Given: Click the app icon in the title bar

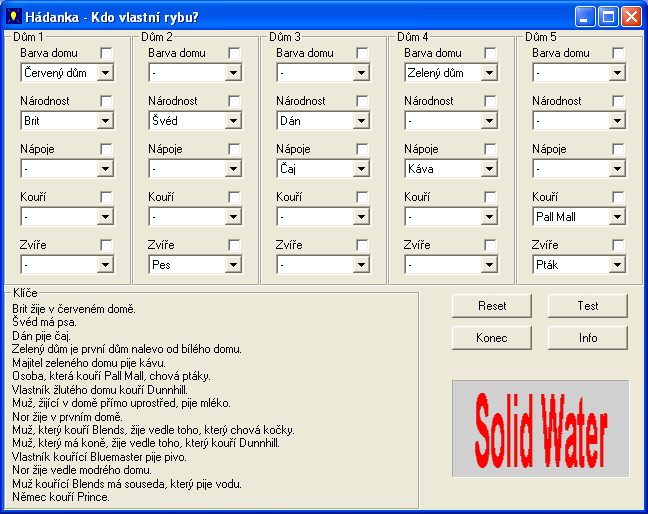Looking at the screenshot, I should coord(14,16).
